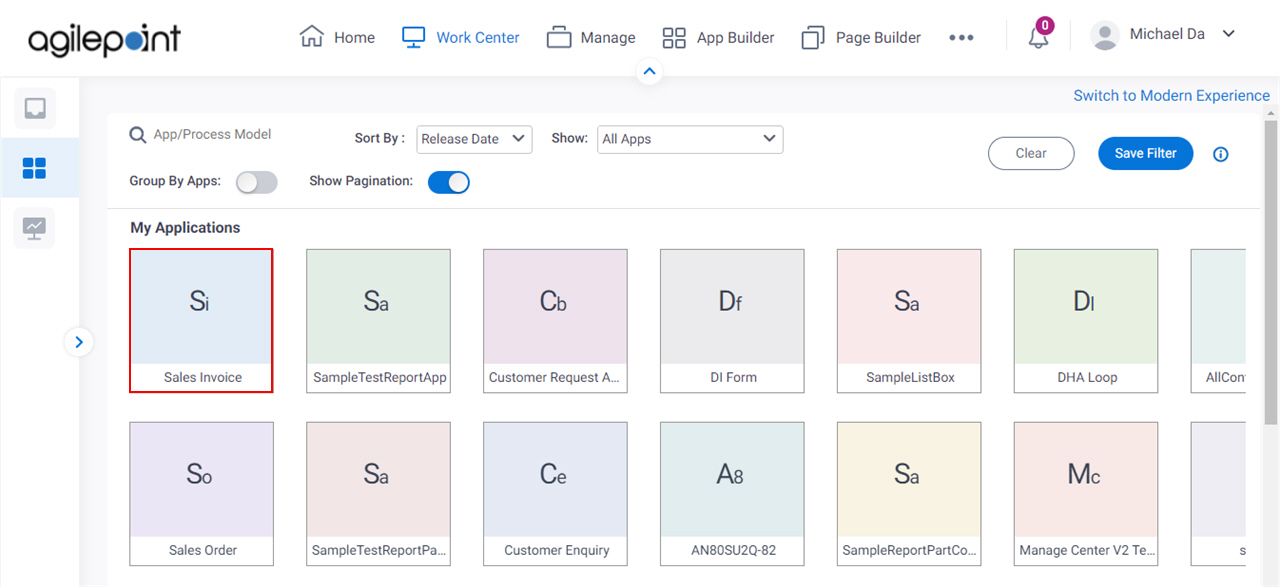Open the more options ellipsis menu
The width and height of the screenshot is (1280, 587).
[961, 37]
